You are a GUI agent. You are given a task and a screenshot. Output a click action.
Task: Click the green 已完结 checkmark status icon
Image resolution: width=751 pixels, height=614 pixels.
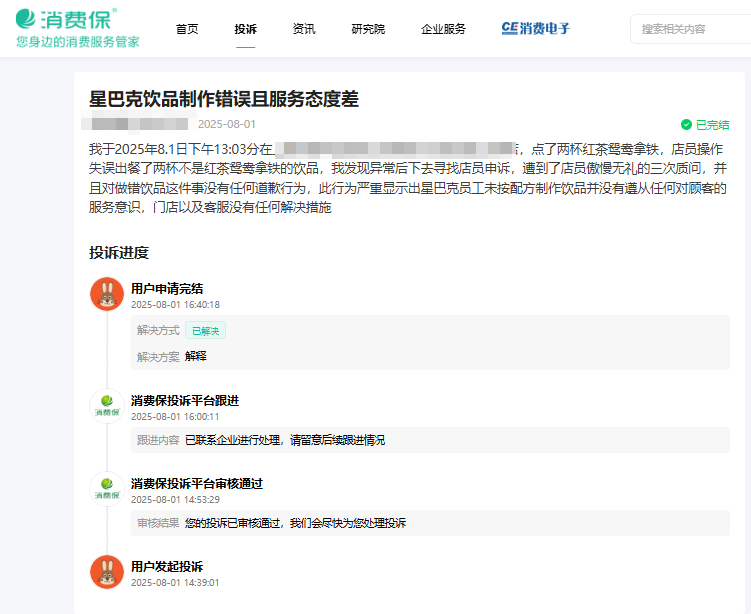tap(686, 125)
